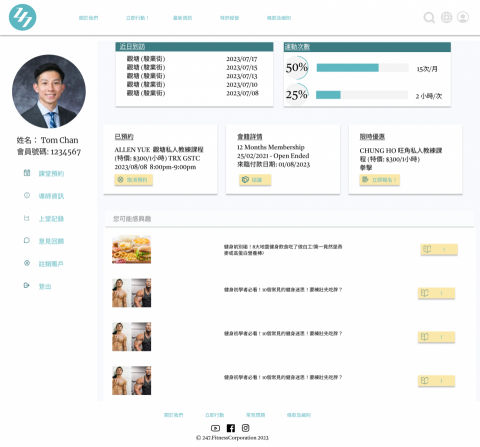Image resolution: width=480 pixels, height=447 pixels.
Task: Click the visit row dated 2023/07/08
Action: [x=192, y=93]
